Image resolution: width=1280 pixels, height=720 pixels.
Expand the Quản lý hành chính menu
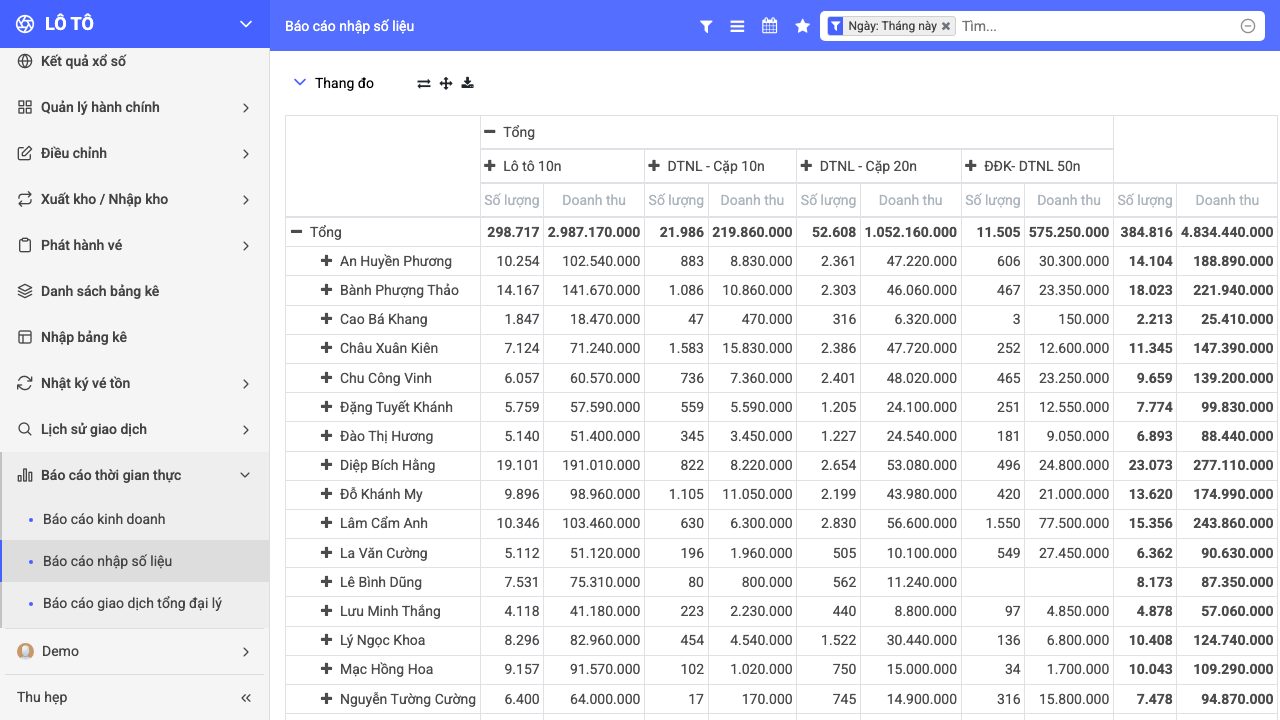coord(135,107)
